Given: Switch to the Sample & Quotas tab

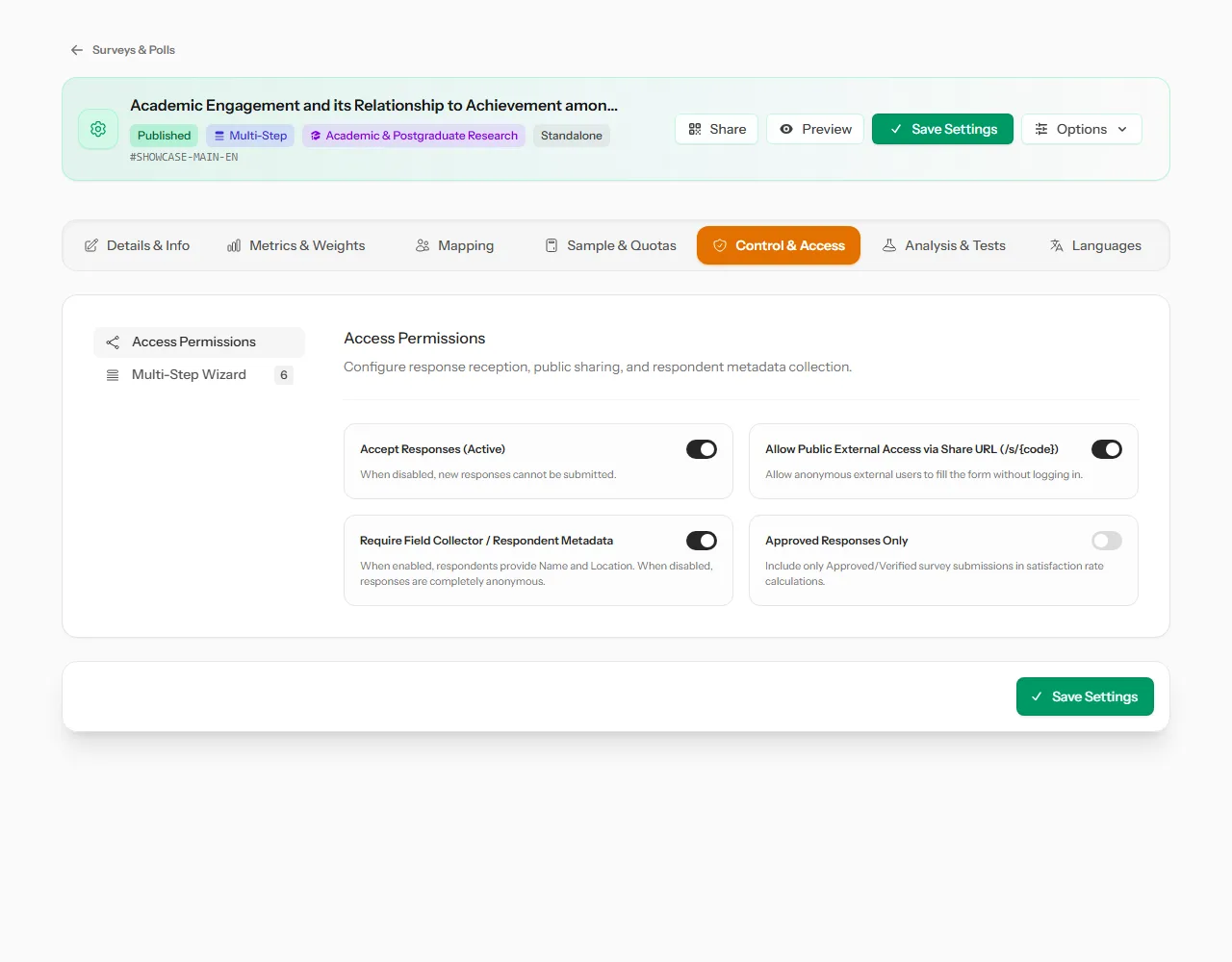Looking at the screenshot, I should (x=610, y=245).
